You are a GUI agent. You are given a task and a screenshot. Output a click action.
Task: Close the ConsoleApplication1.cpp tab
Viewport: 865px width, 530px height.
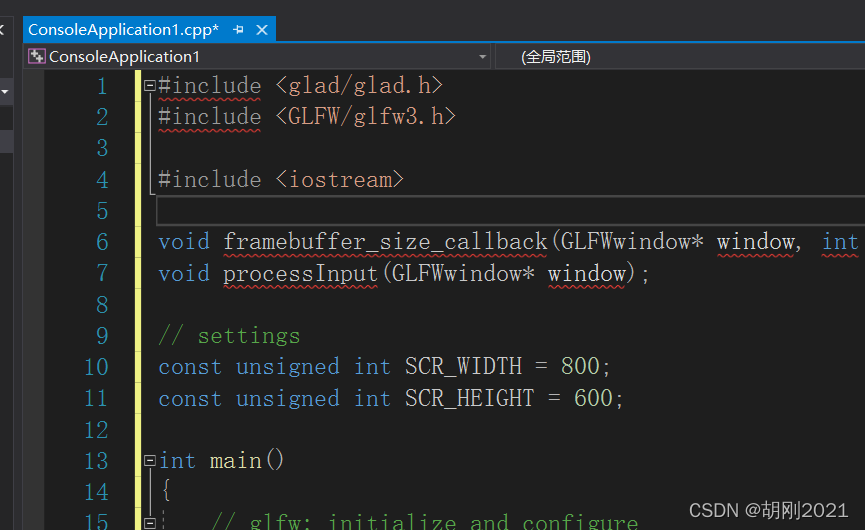pyautogui.click(x=262, y=30)
